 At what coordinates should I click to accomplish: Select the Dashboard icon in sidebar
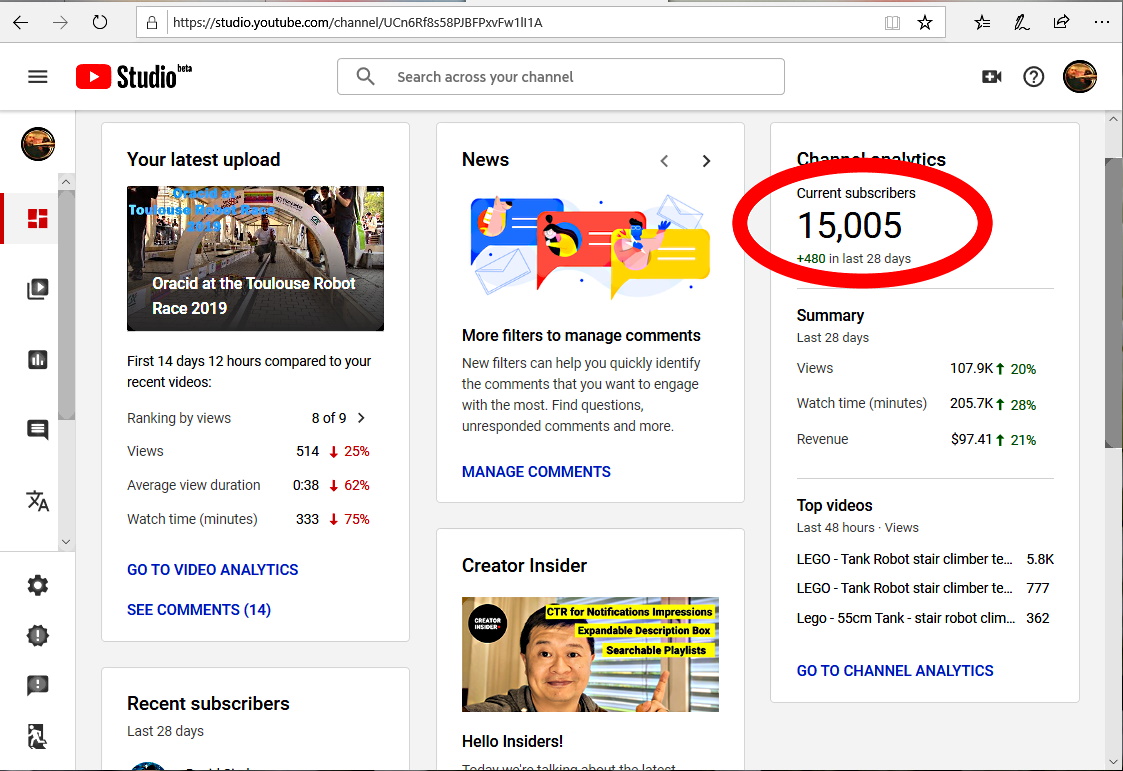click(37, 218)
